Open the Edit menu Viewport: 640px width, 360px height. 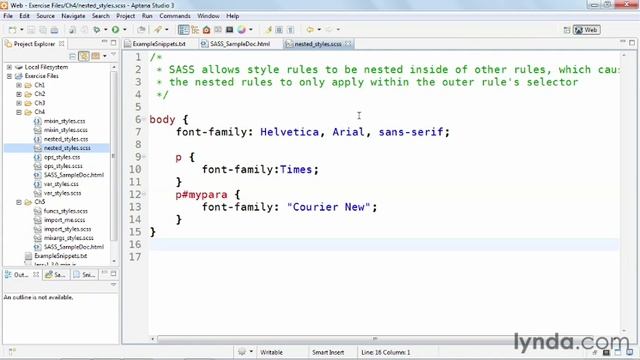coord(24,16)
